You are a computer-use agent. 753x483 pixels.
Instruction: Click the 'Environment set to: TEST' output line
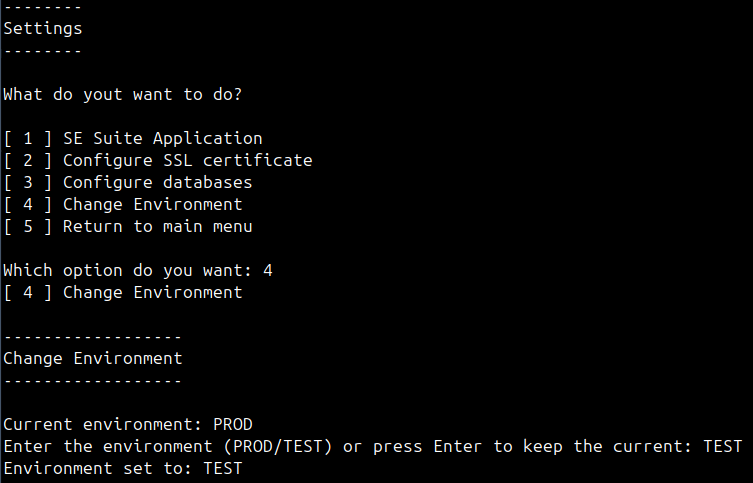click(123, 469)
